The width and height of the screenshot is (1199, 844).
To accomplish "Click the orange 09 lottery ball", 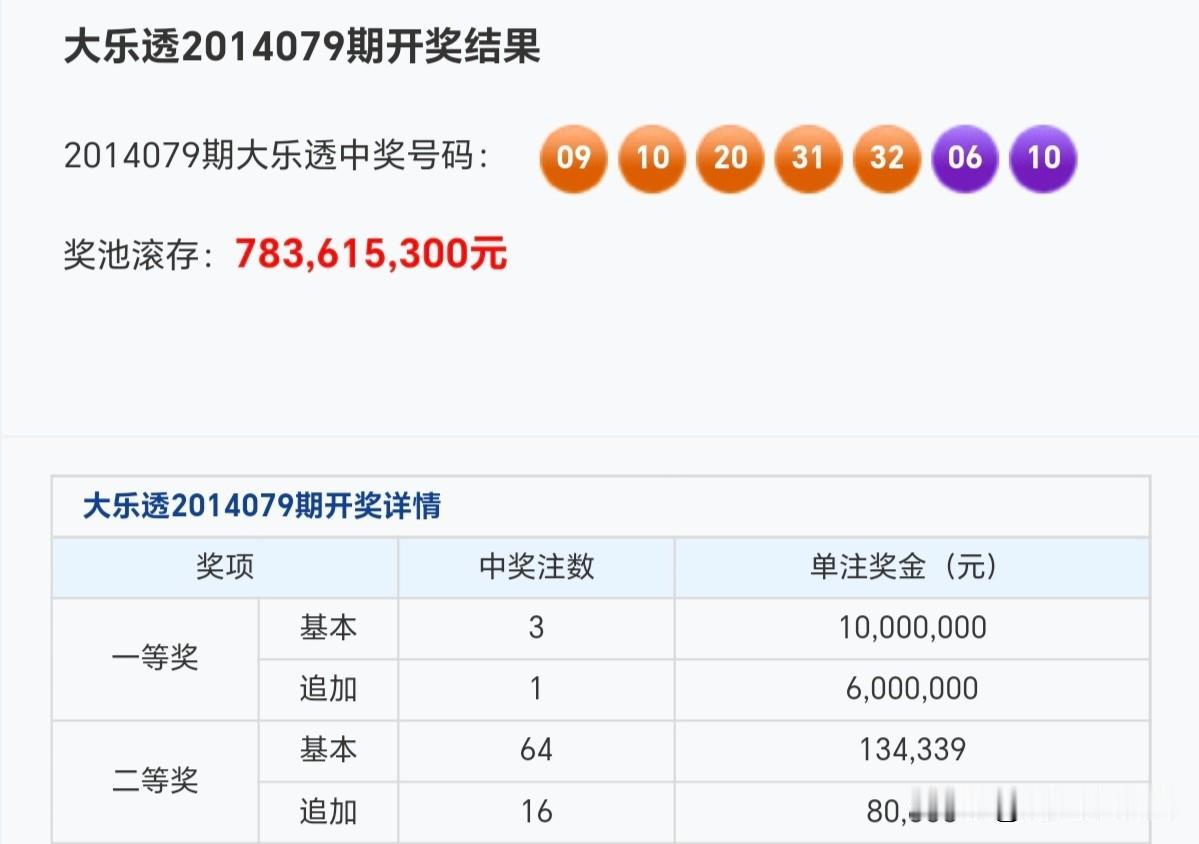I will [574, 158].
